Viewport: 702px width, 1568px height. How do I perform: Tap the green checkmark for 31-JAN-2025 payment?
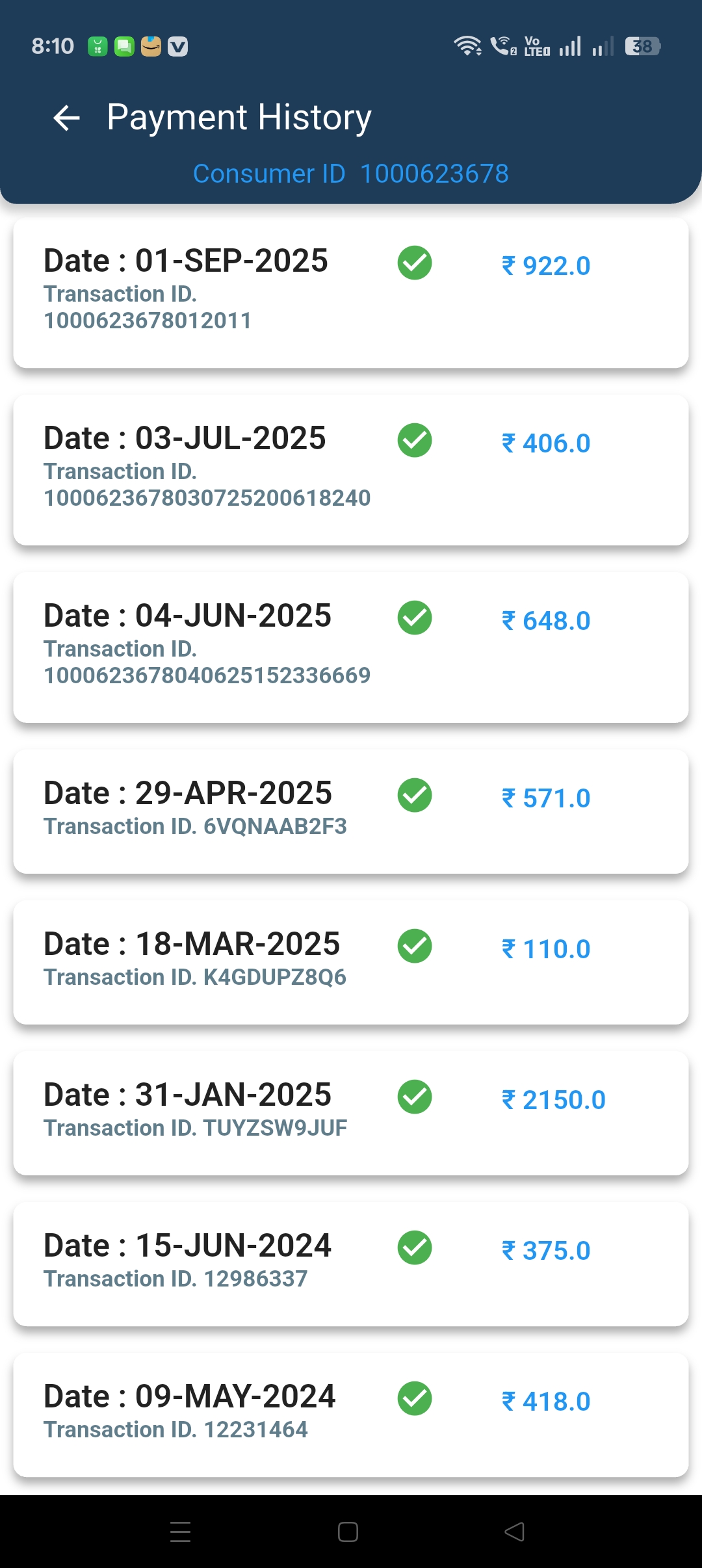coord(415,1097)
